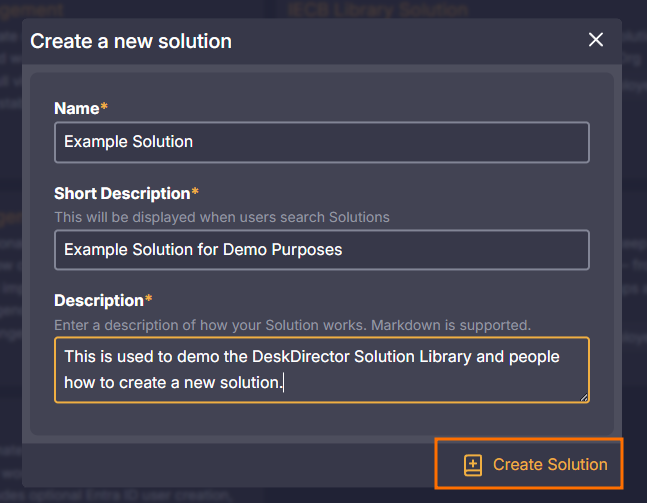Image resolution: width=647 pixels, height=503 pixels.
Task: Click the required asterisk beside Description label
Action: [x=149, y=299]
